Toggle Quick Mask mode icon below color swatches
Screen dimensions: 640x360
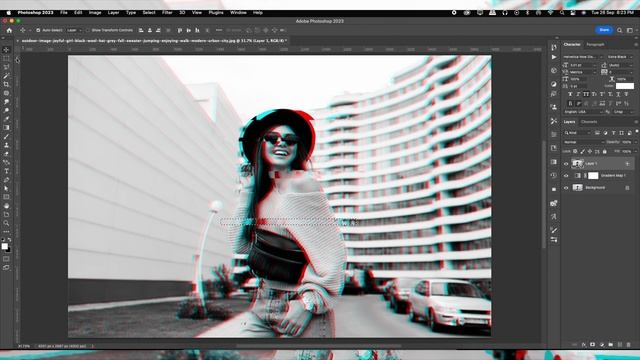6,259
